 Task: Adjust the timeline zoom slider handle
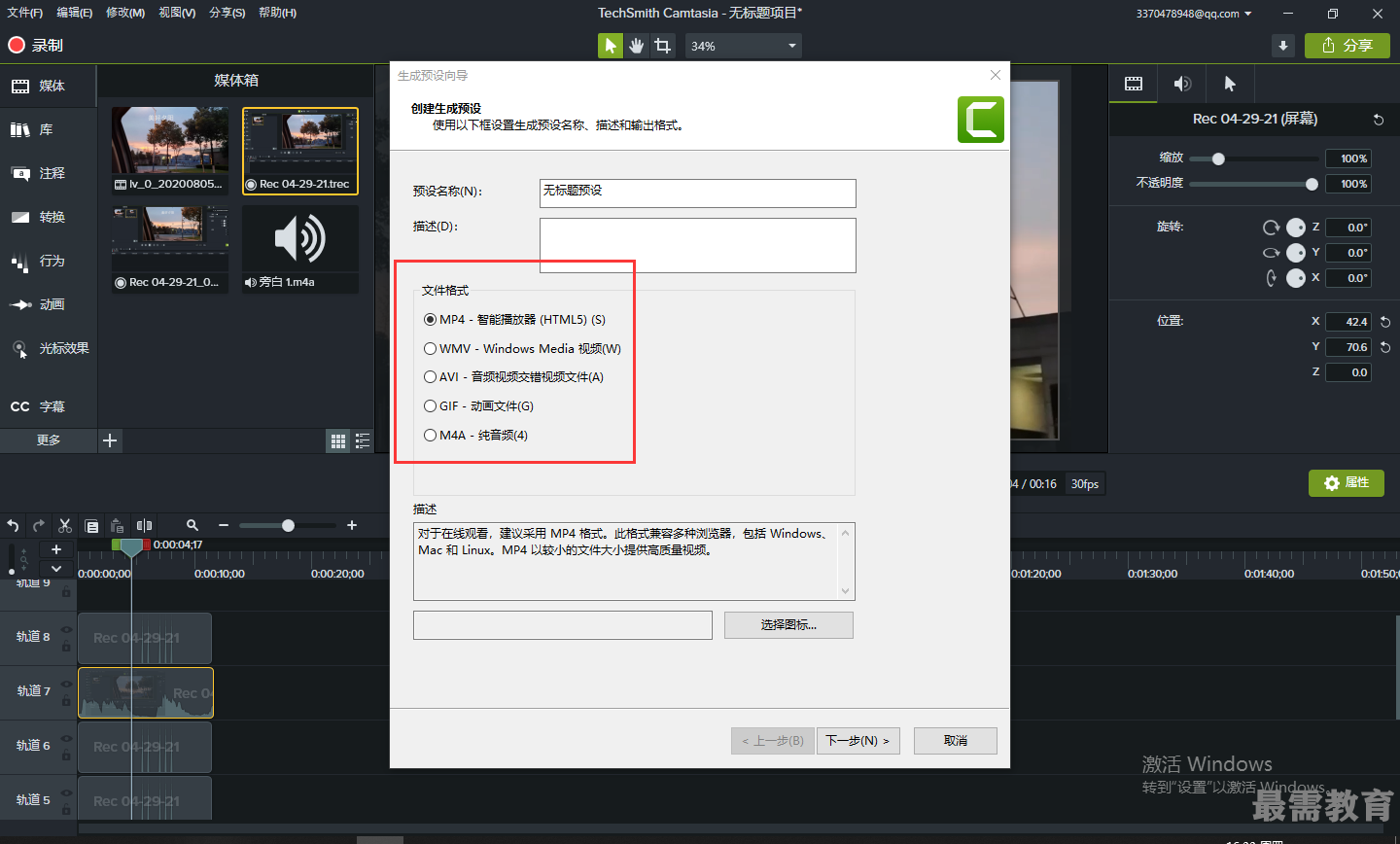(x=288, y=525)
